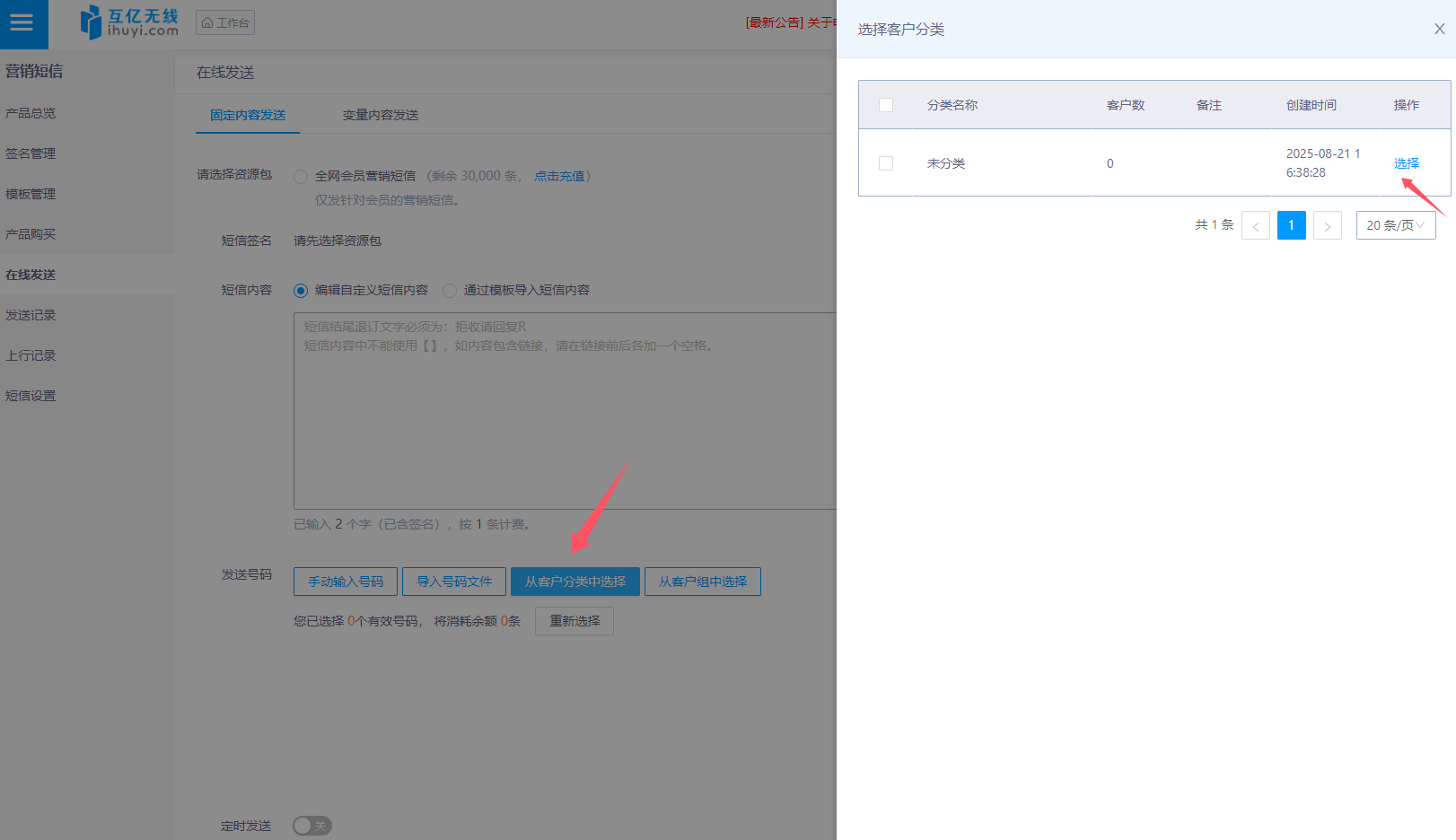Viewport: 1456px width, 840px height.
Task: Go to next page arrow
Action: [1327, 226]
